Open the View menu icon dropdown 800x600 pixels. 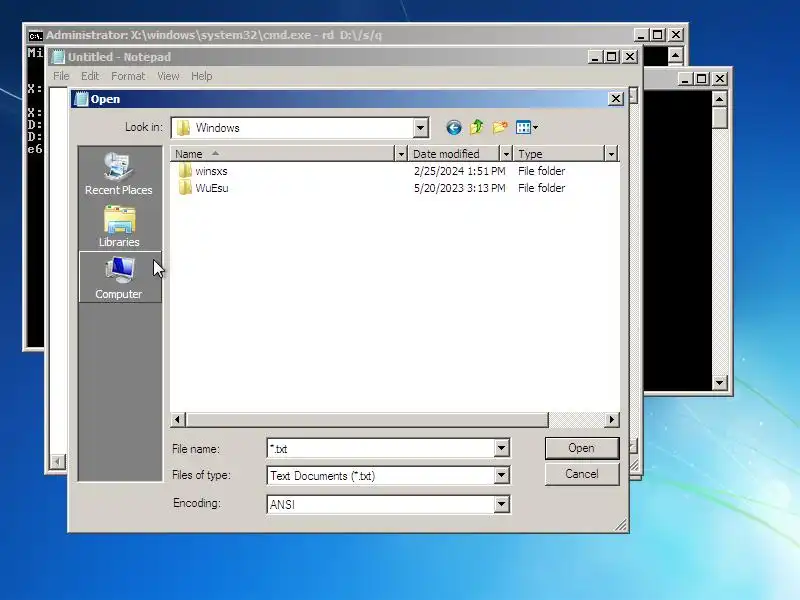click(x=527, y=127)
